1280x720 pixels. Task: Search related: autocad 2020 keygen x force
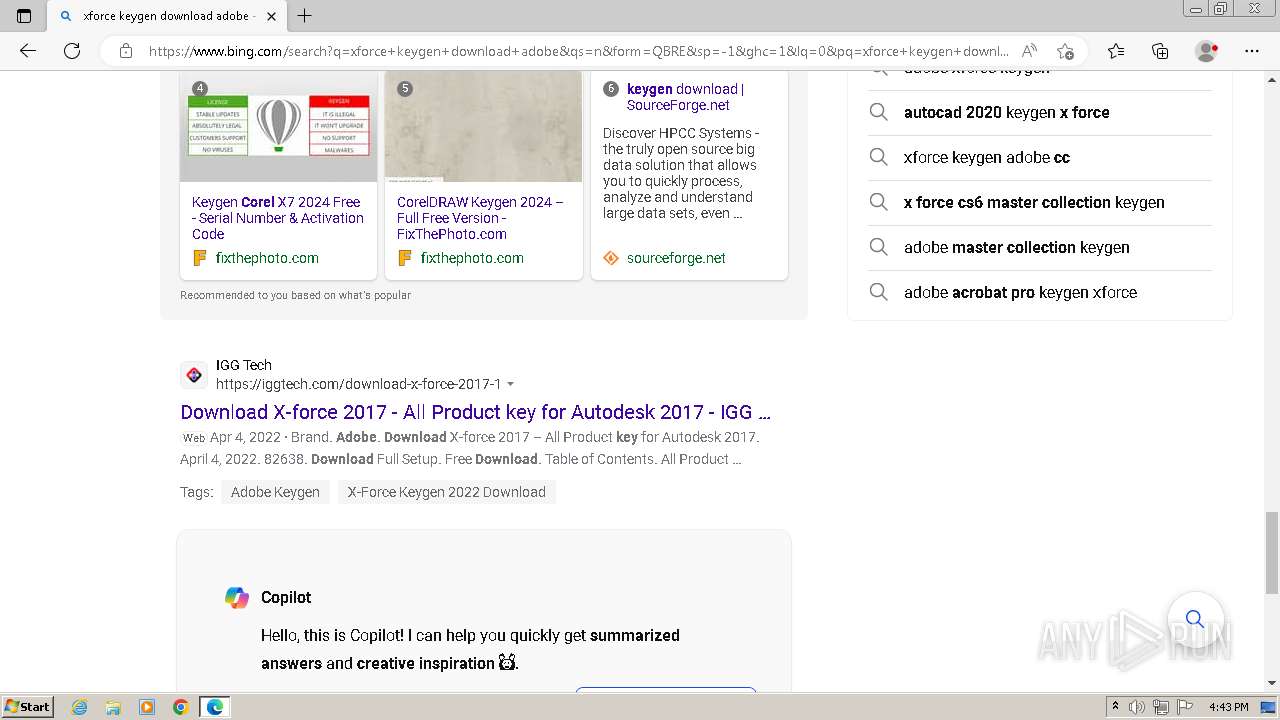(x=1006, y=112)
